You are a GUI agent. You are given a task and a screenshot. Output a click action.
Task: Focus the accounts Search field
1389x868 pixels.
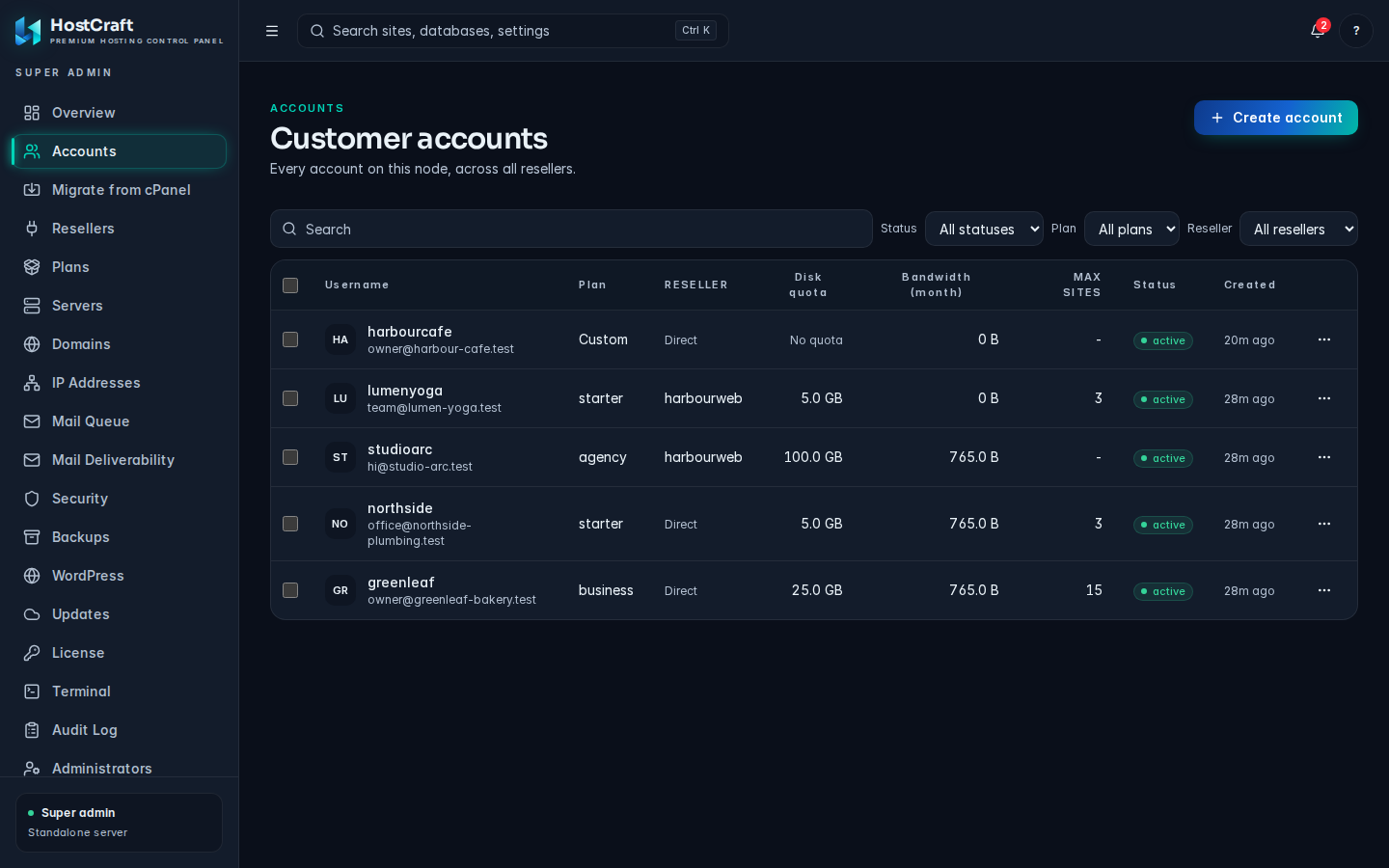click(x=571, y=229)
